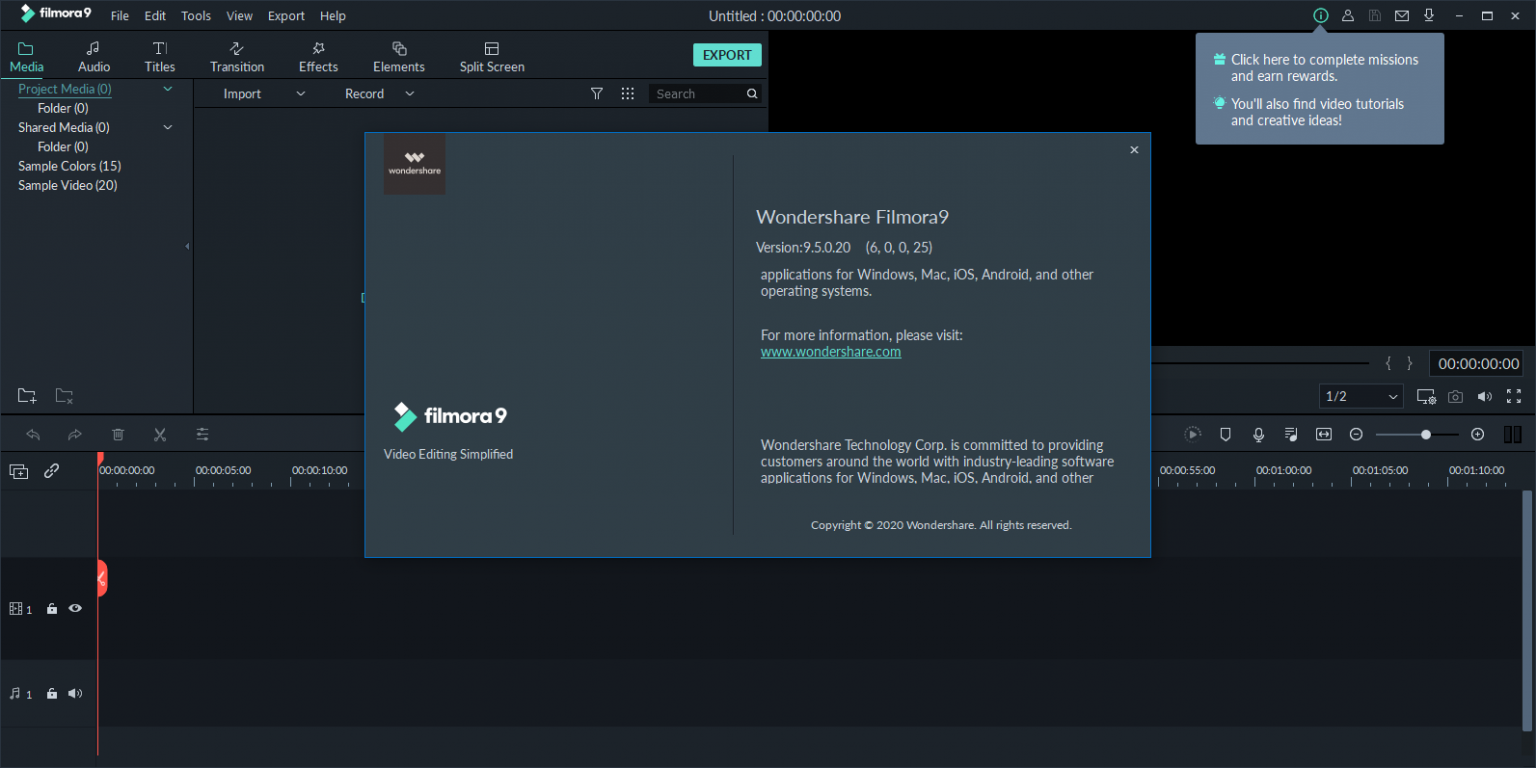Click the timeline zoom slider handle
This screenshot has height=768, width=1536.
[x=1426, y=434]
